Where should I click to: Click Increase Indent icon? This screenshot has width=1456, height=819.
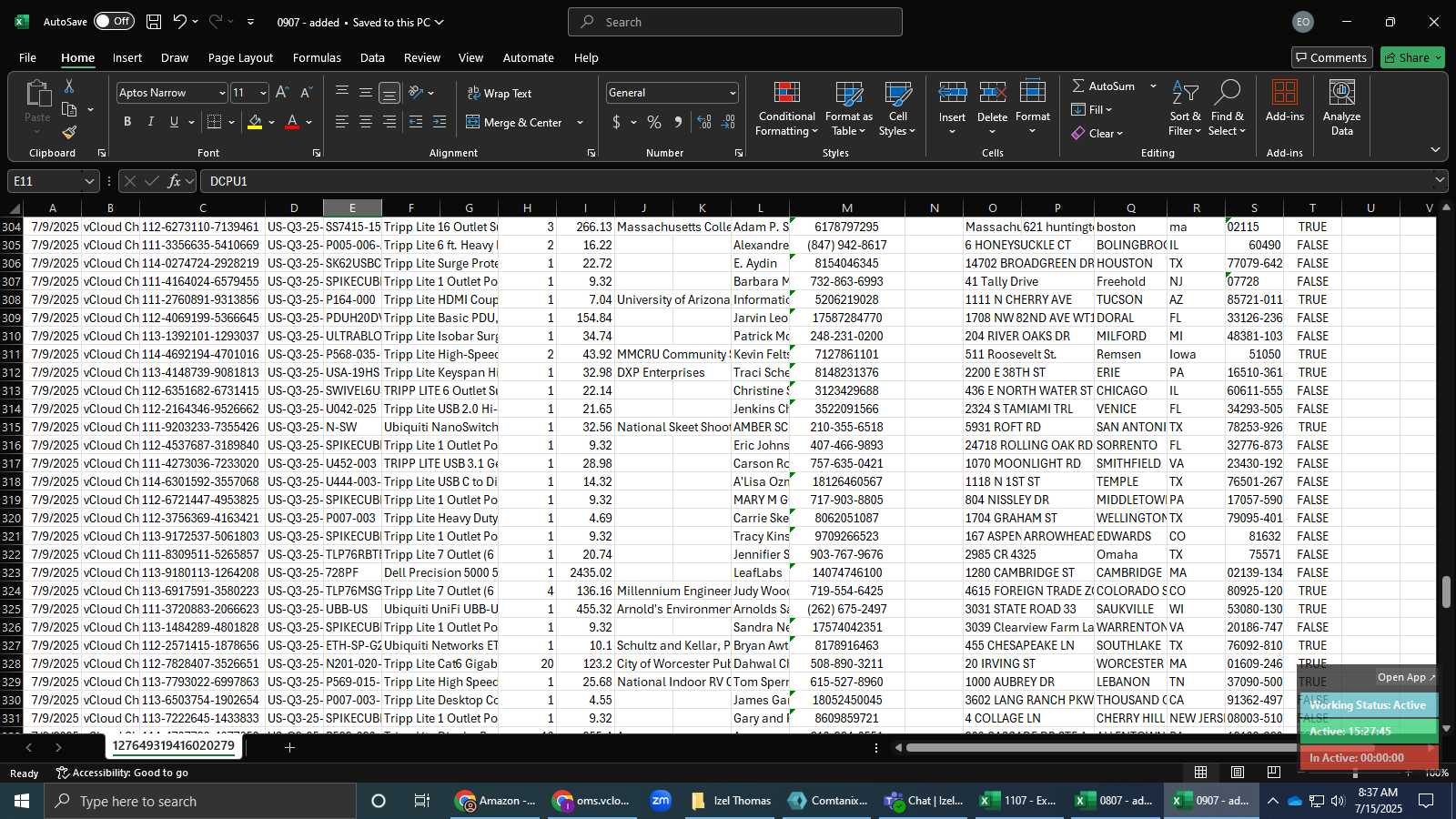440,122
